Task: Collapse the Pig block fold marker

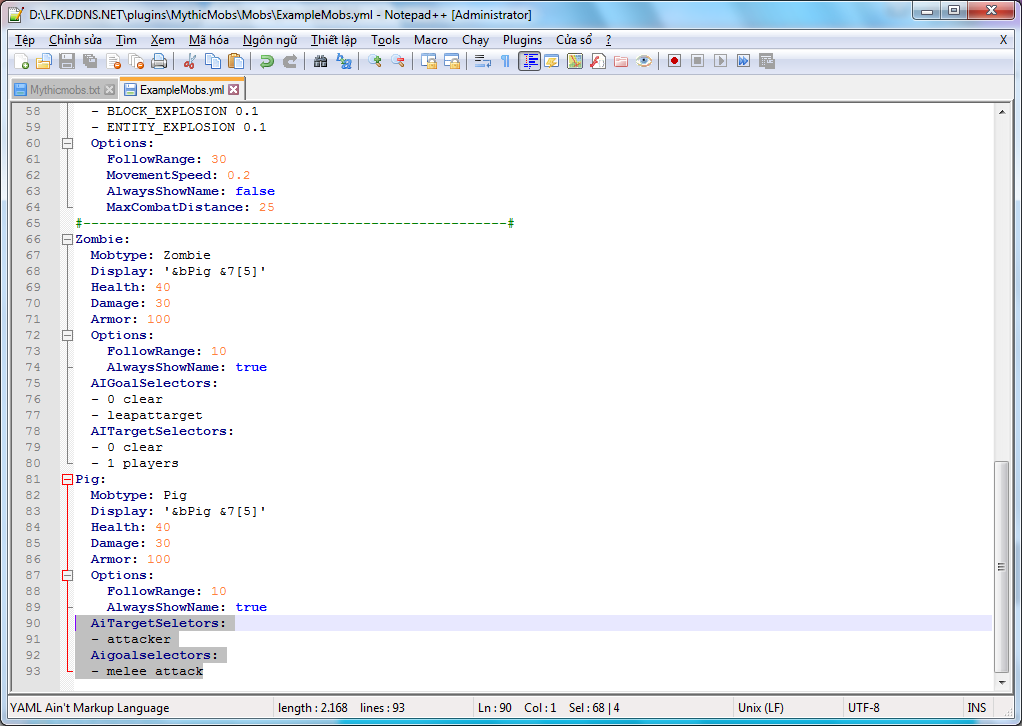Action: pos(68,479)
